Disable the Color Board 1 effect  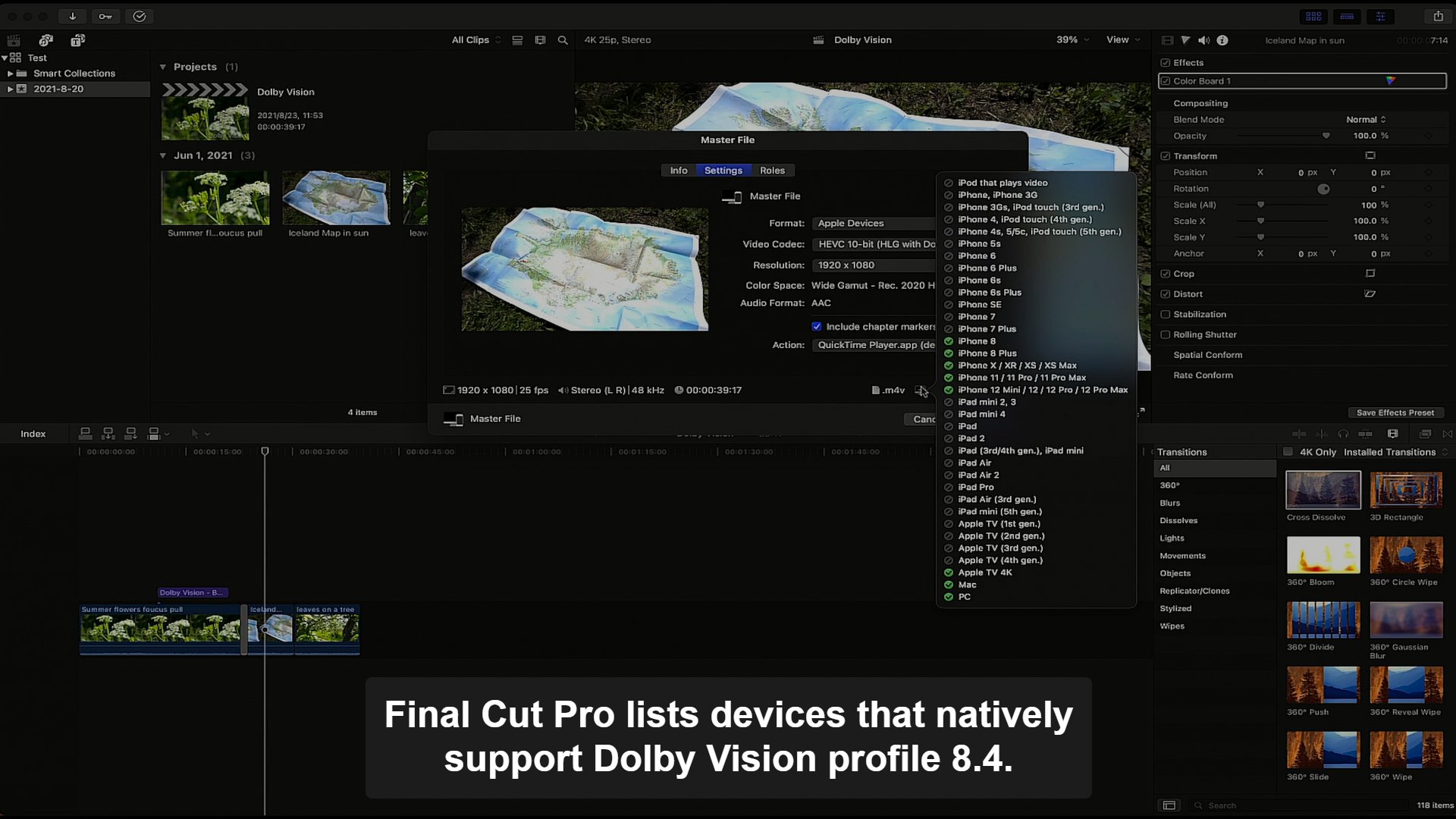click(x=1166, y=81)
